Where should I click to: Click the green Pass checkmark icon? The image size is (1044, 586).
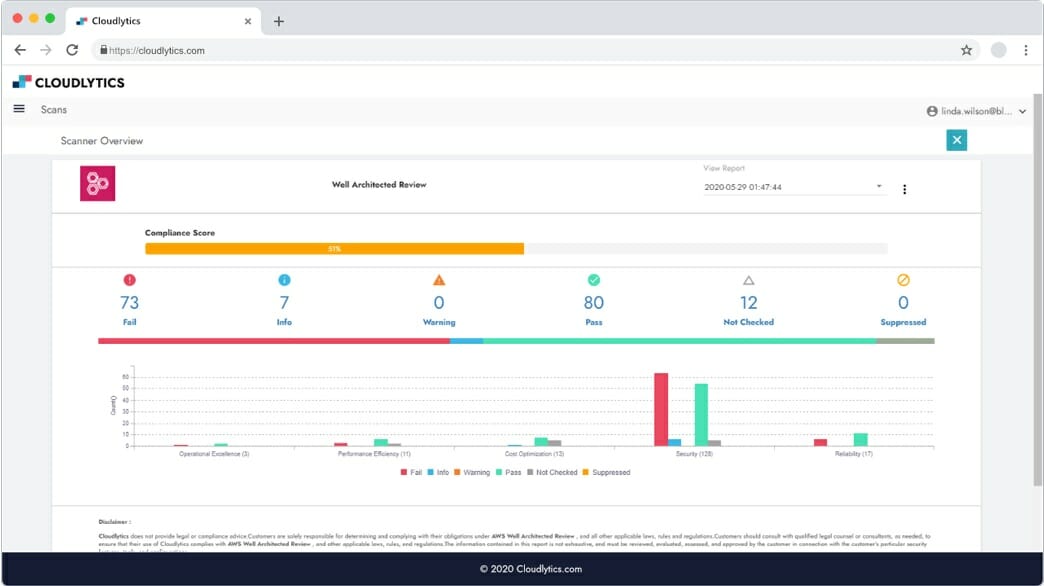point(593,280)
